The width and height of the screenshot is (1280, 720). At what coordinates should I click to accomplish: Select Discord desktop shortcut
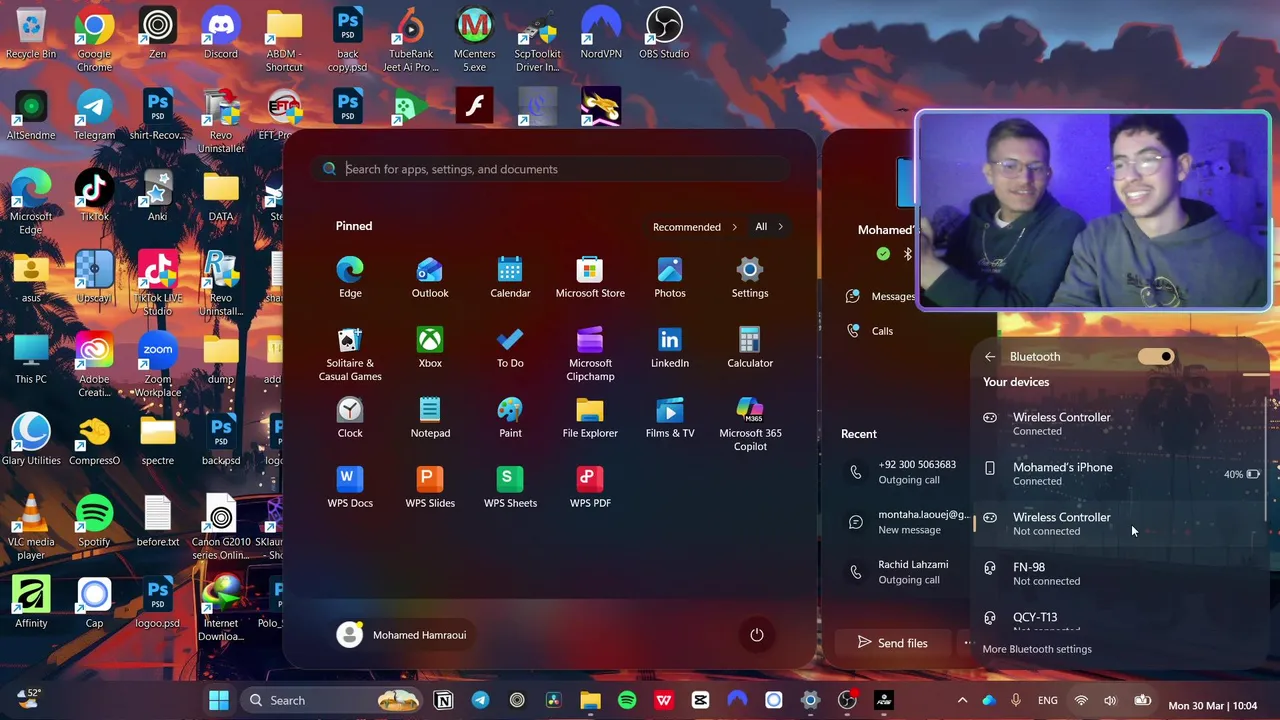(221, 33)
